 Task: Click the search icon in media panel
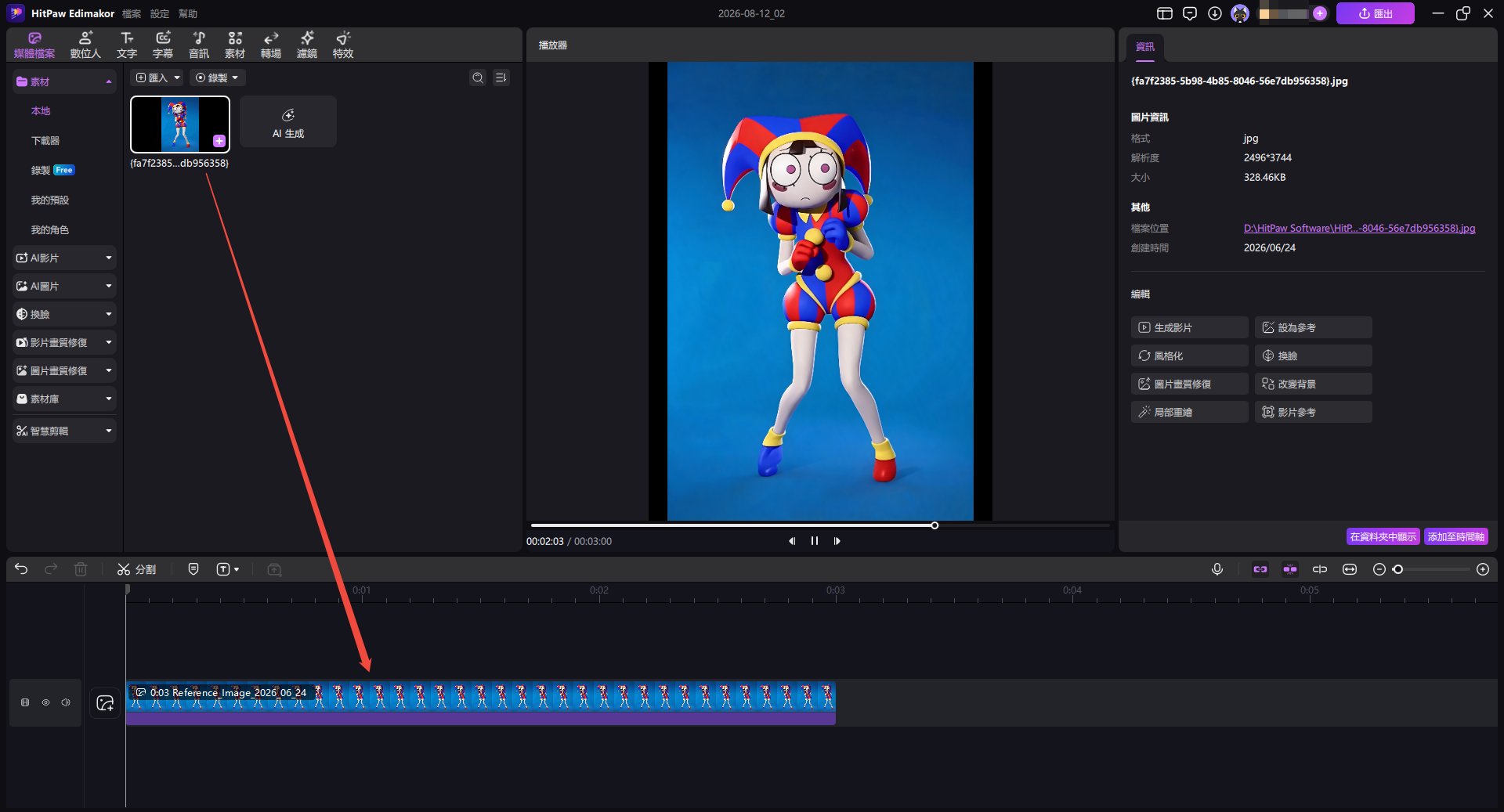tap(478, 78)
